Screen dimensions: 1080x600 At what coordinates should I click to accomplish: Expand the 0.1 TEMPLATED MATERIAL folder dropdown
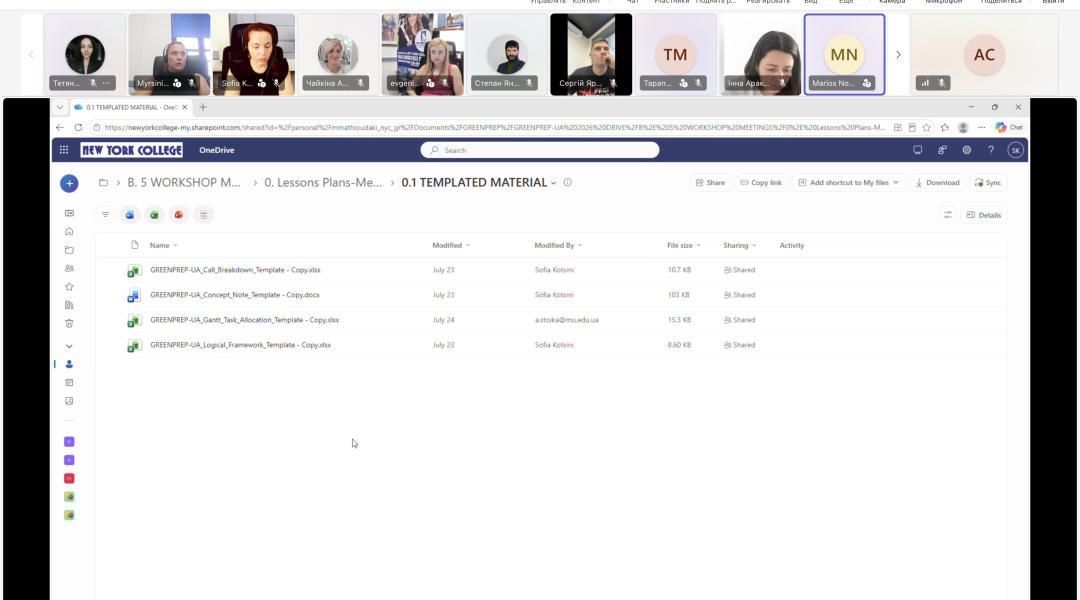point(554,183)
